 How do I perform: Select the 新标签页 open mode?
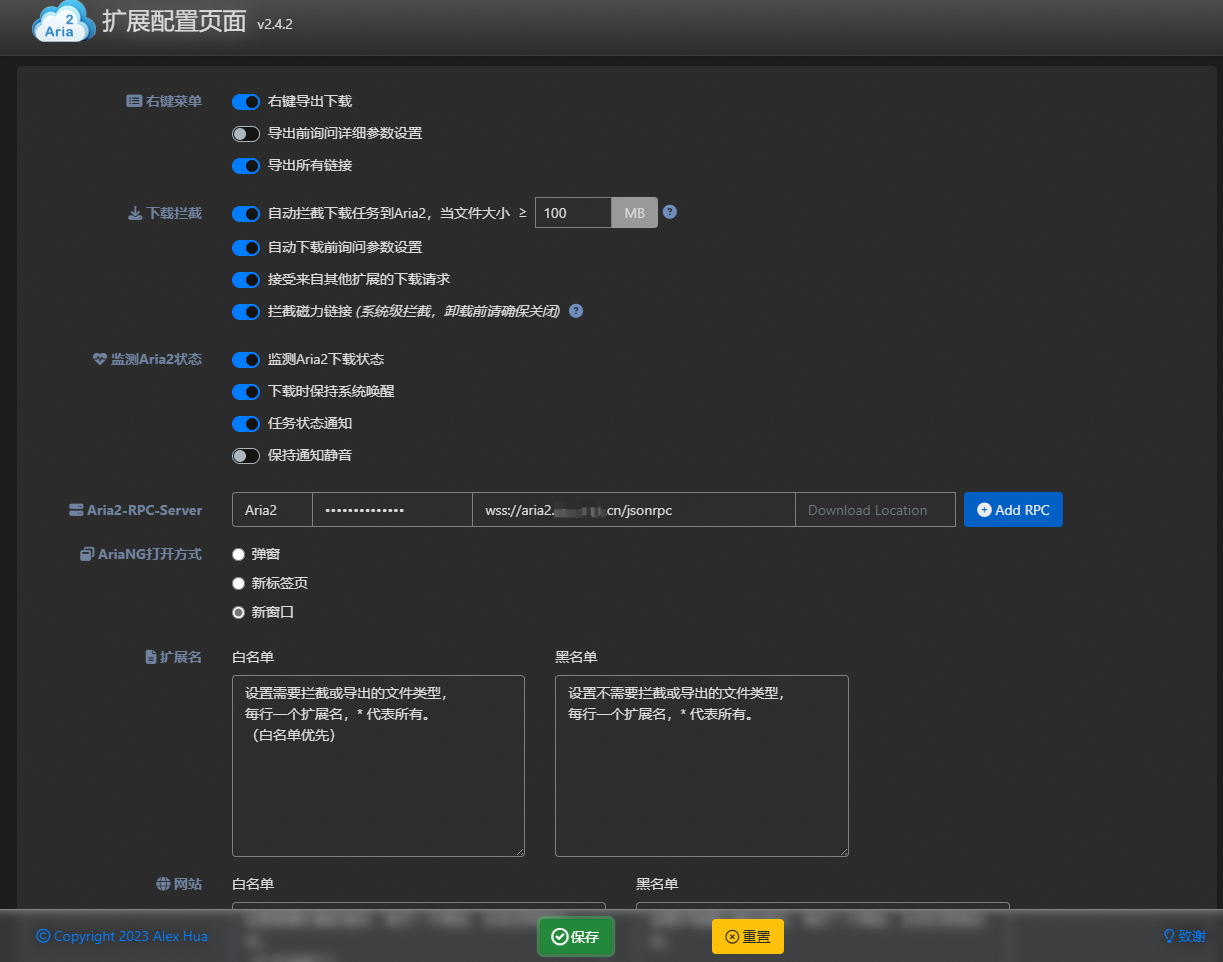[238, 583]
